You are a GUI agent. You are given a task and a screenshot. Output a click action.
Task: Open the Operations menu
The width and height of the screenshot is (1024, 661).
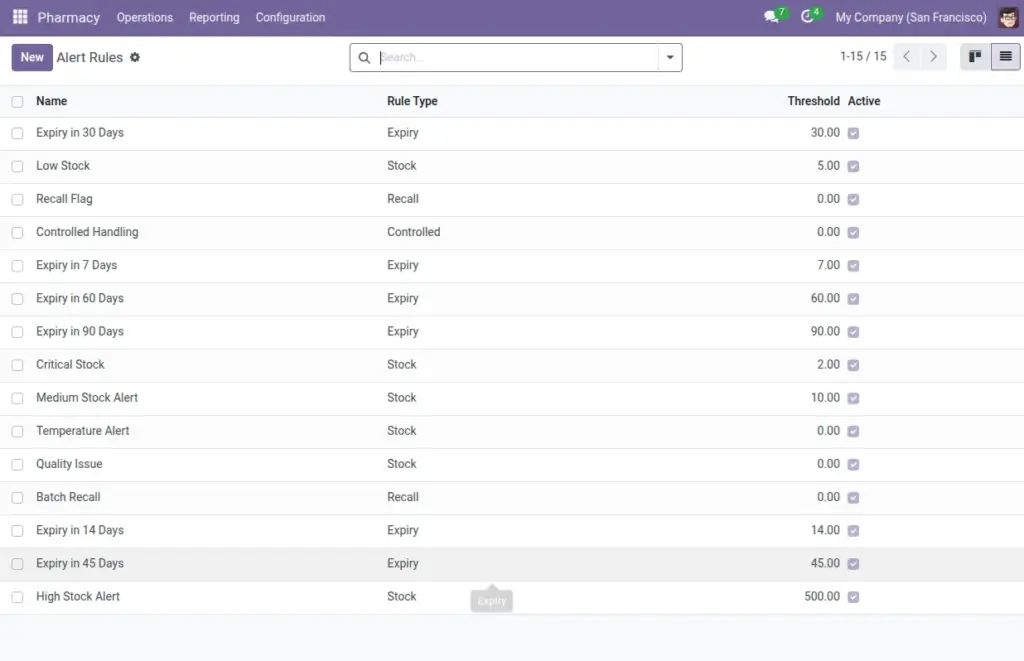pyautogui.click(x=145, y=18)
